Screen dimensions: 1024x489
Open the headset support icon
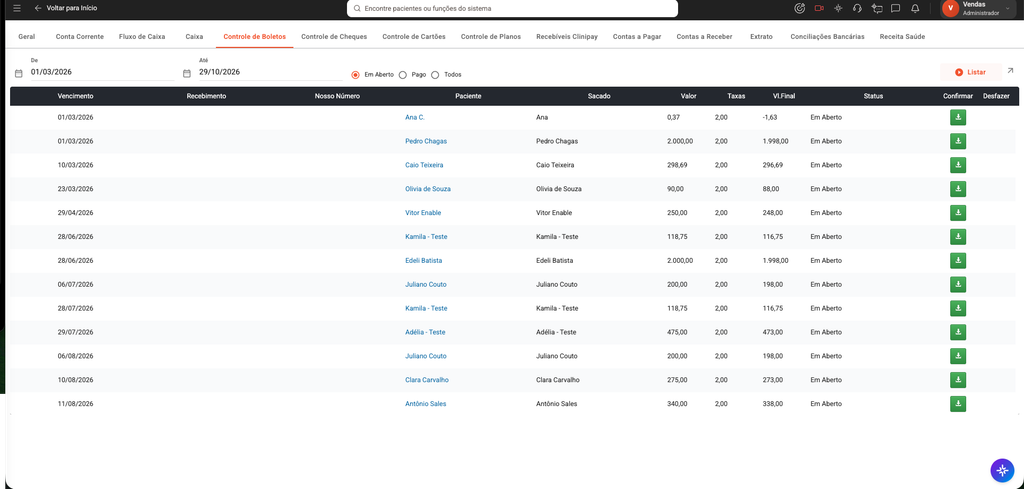857,8
